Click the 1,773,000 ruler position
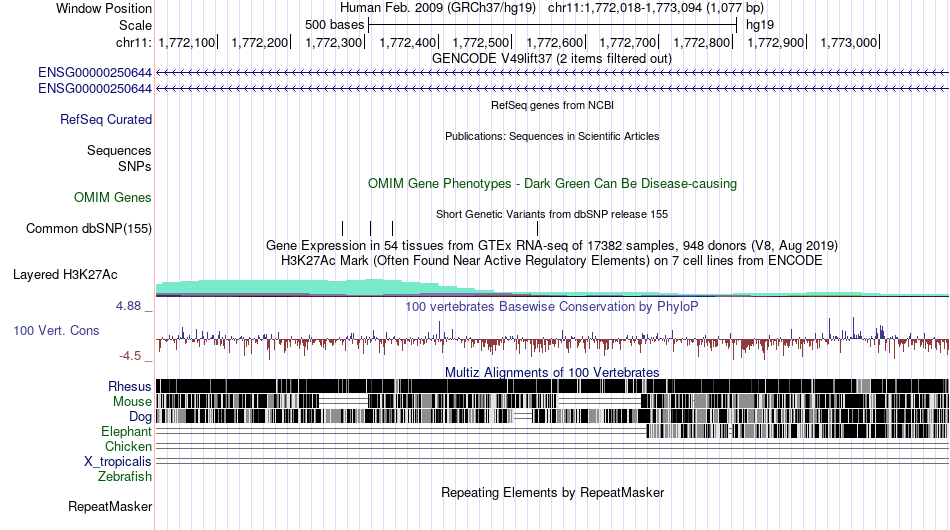This screenshot has width=950, height=530. pyautogui.click(x=849, y=42)
